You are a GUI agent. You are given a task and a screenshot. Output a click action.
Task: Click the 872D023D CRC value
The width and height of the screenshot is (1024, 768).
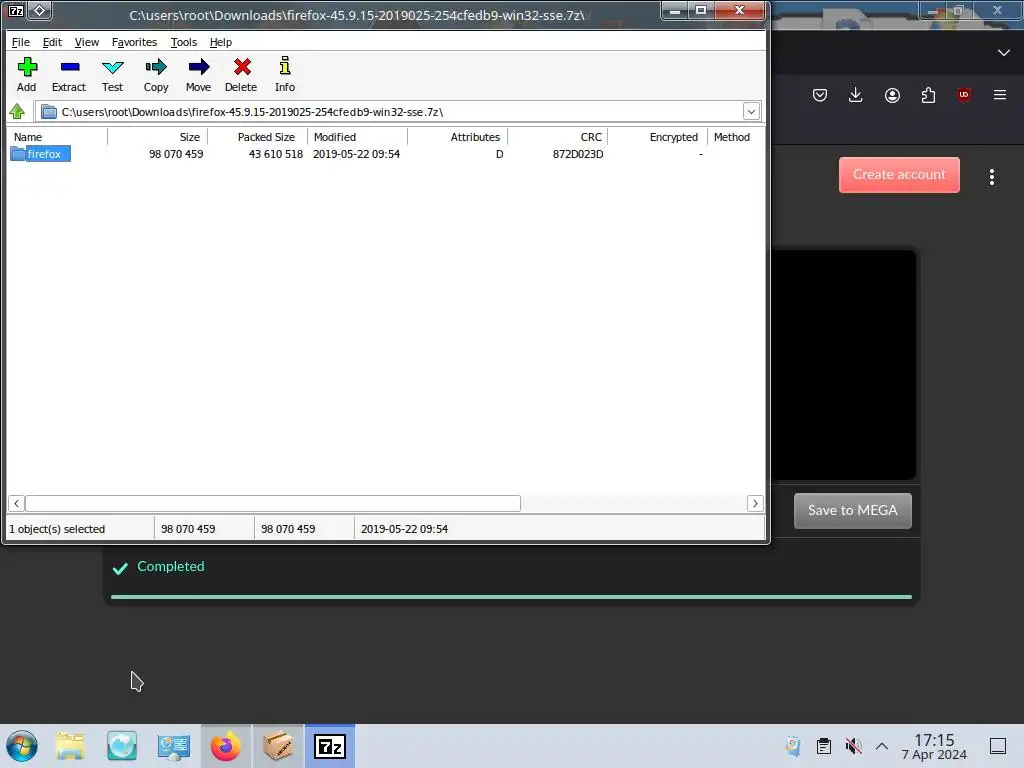[578, 154]
